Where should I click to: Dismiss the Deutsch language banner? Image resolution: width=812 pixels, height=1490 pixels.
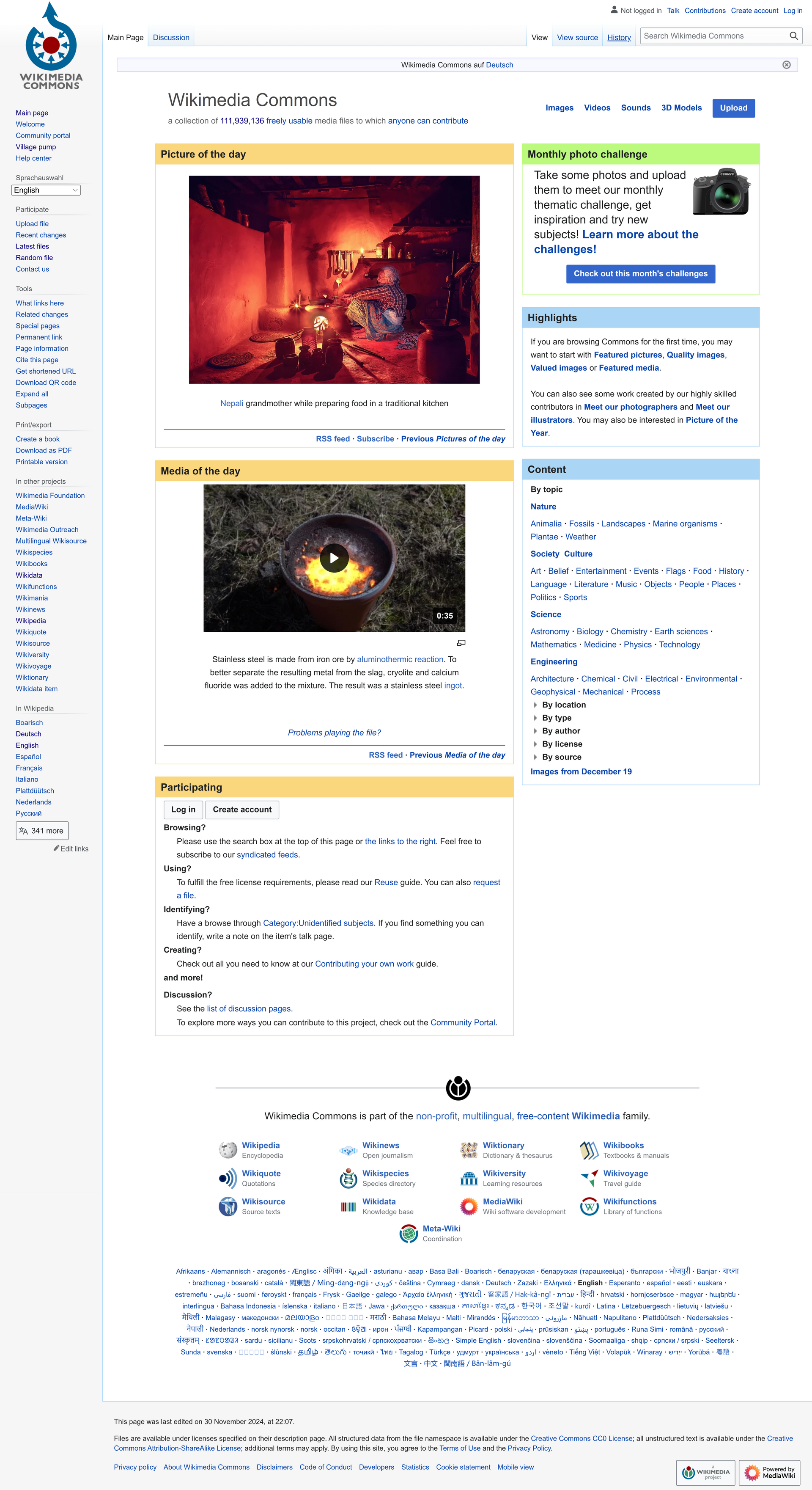click(786, 65)
